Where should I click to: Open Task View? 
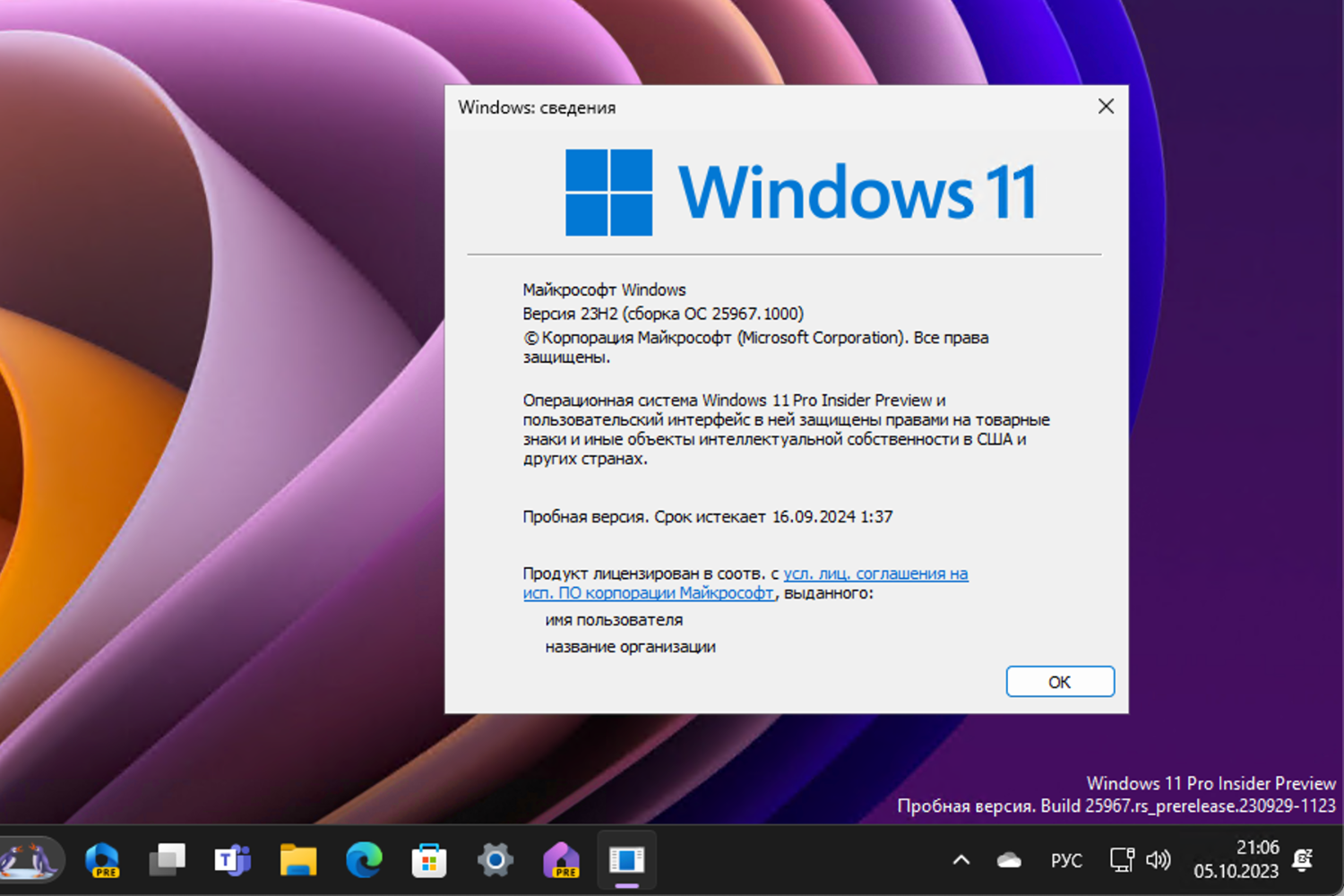(x=168, y=859)
